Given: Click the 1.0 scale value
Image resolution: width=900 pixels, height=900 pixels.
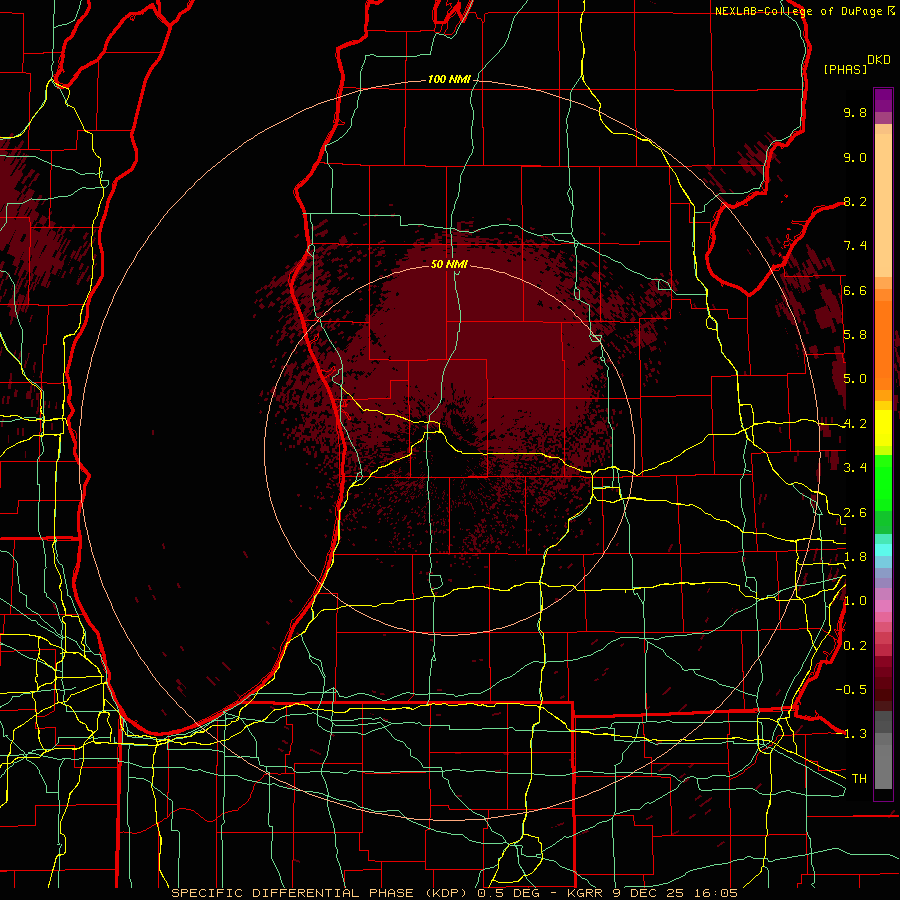Looking at the screenshot, I should click(855, 601).
